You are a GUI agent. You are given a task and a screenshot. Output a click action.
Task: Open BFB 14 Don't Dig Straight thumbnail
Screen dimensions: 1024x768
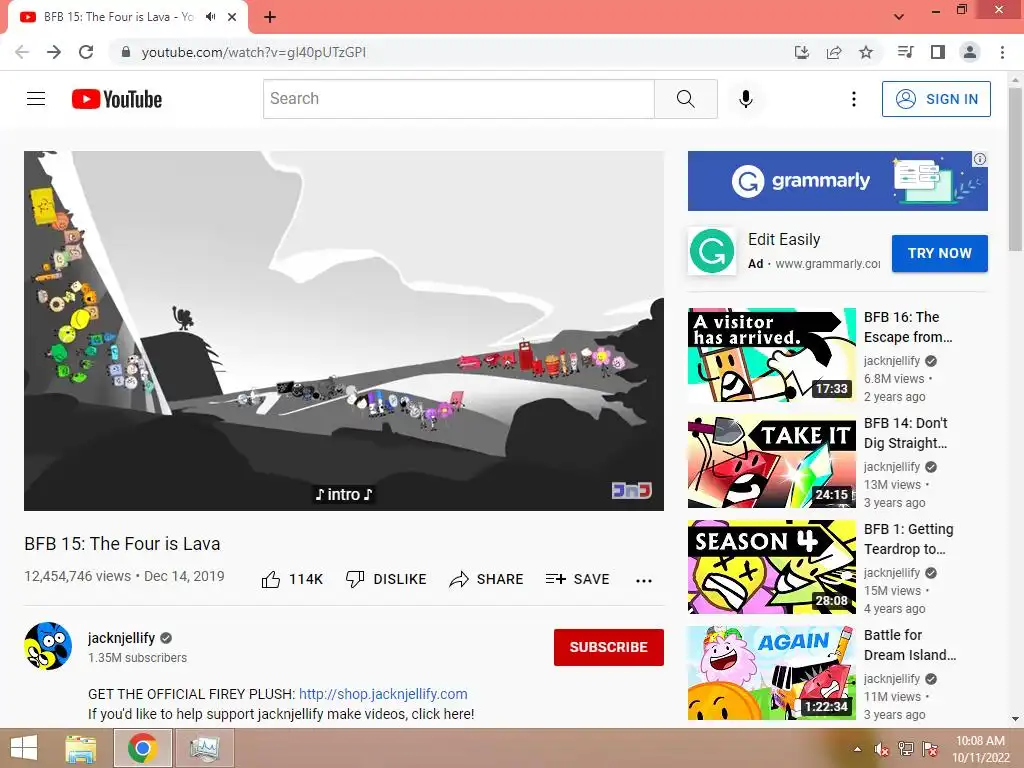[771, 461]
